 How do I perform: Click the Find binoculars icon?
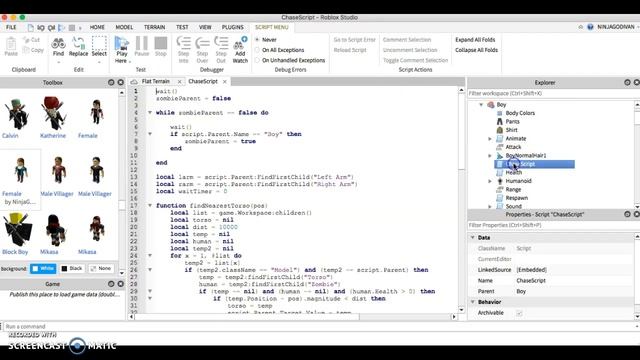(x=58, y=43)
